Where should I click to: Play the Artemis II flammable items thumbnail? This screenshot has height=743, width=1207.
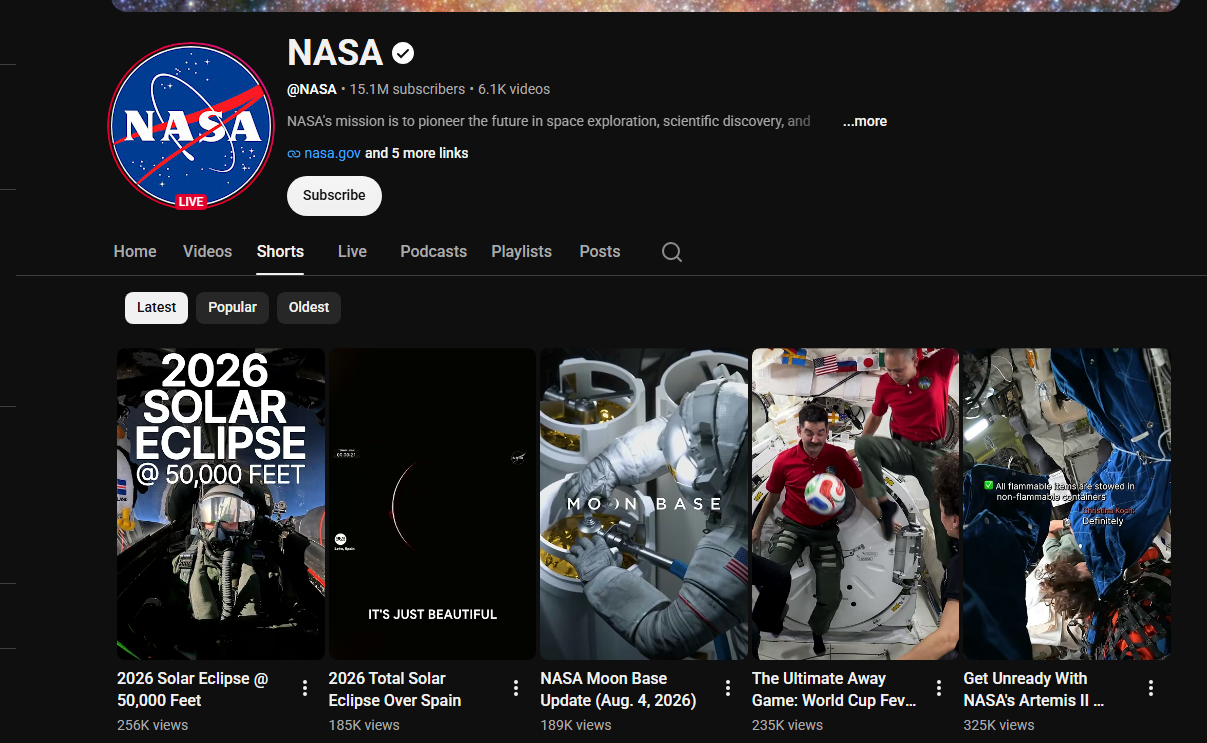(1067, 503)
